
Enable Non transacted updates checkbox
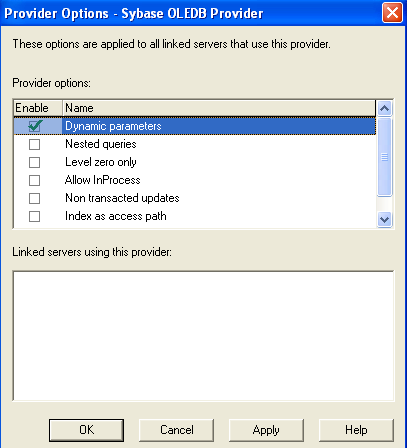pos(34,198)
